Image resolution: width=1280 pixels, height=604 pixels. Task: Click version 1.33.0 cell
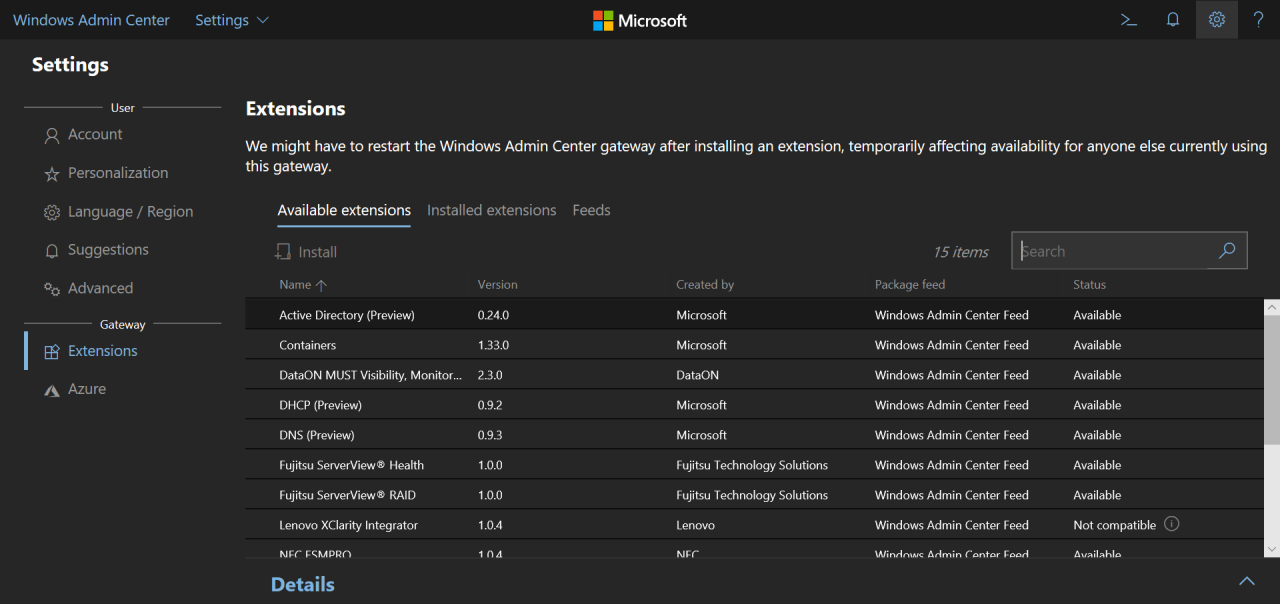pyautogui.click(x=493, y=345)
